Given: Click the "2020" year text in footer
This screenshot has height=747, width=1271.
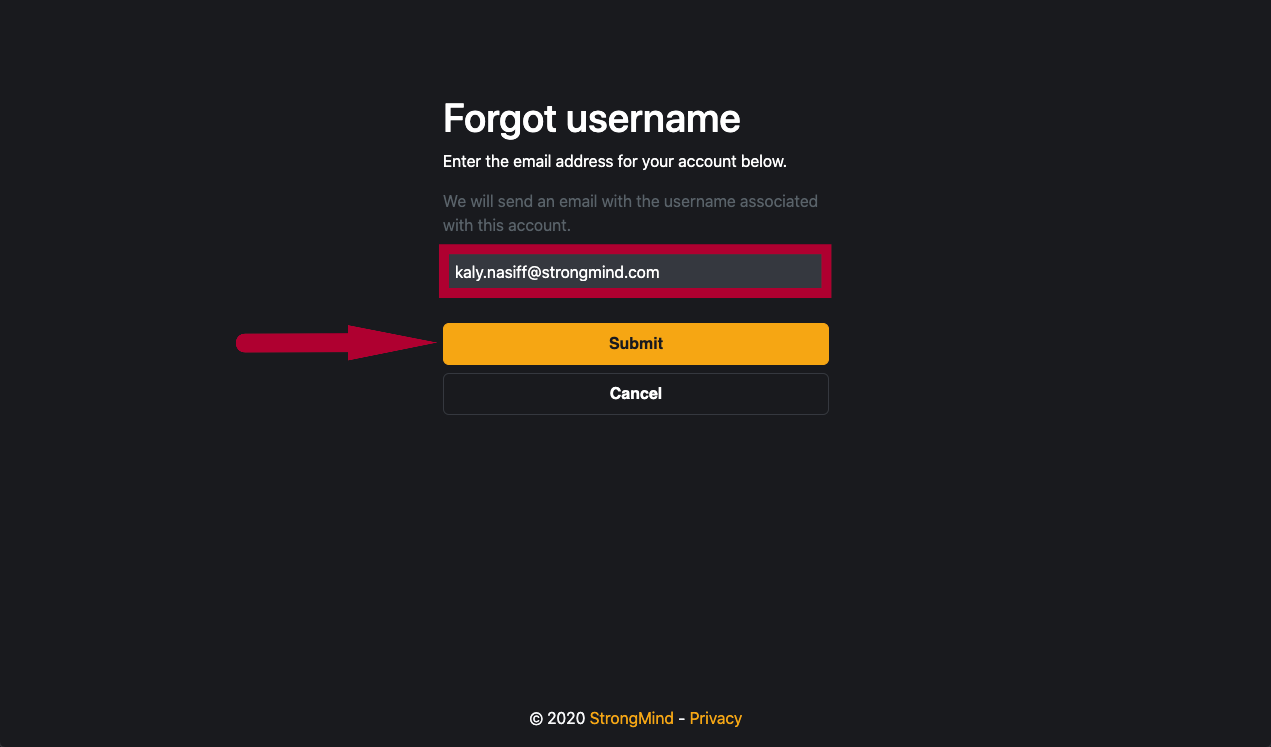Looking at the screenshot, I should pos(566,718).
